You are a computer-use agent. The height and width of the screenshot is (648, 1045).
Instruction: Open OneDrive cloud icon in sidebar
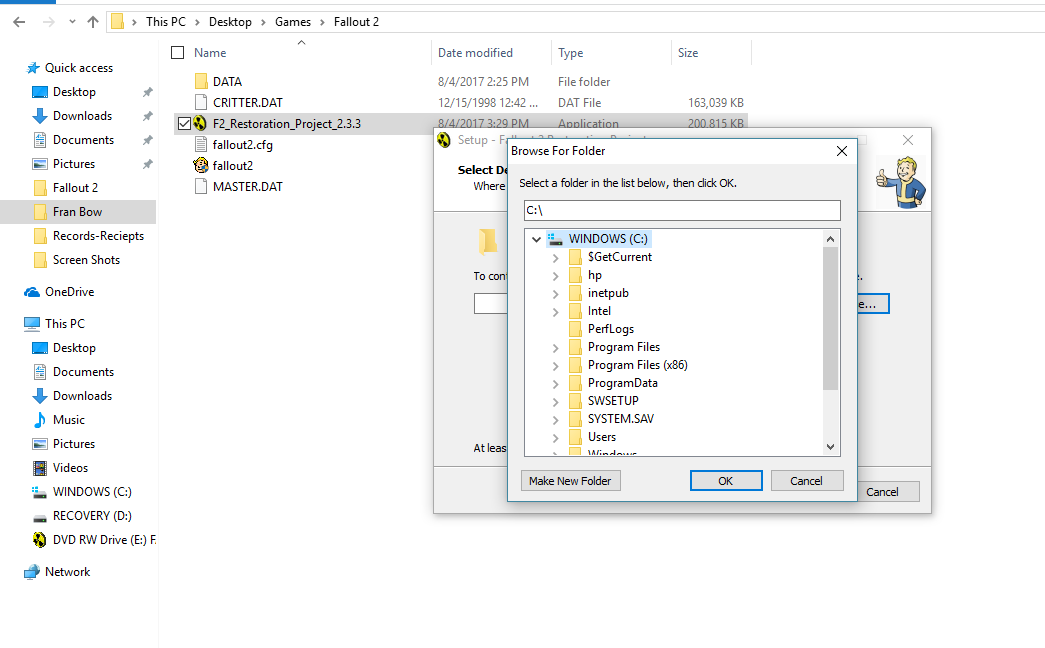click(x=32, y=292)
